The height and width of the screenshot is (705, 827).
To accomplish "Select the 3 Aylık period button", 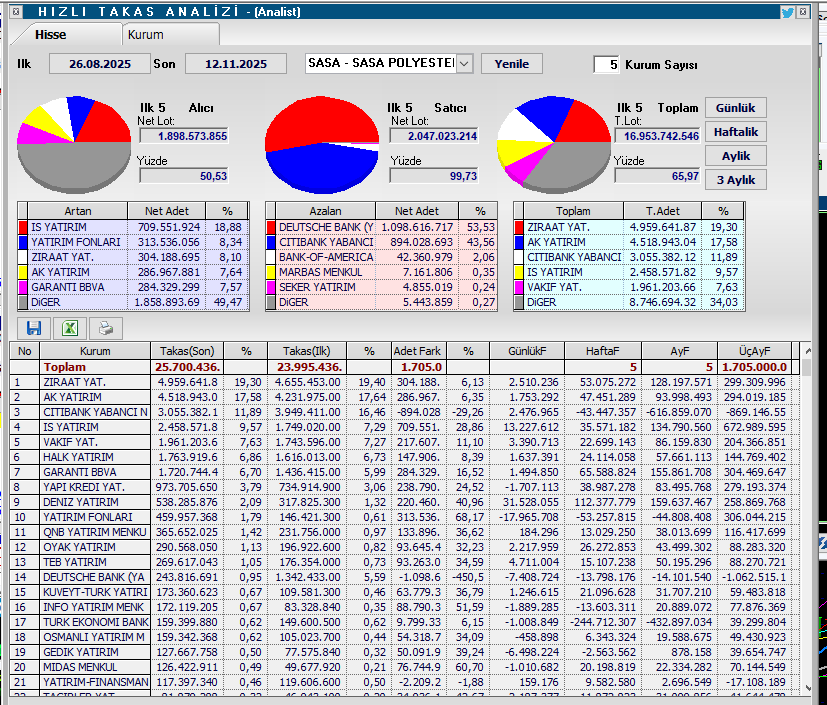I will 735,180.
